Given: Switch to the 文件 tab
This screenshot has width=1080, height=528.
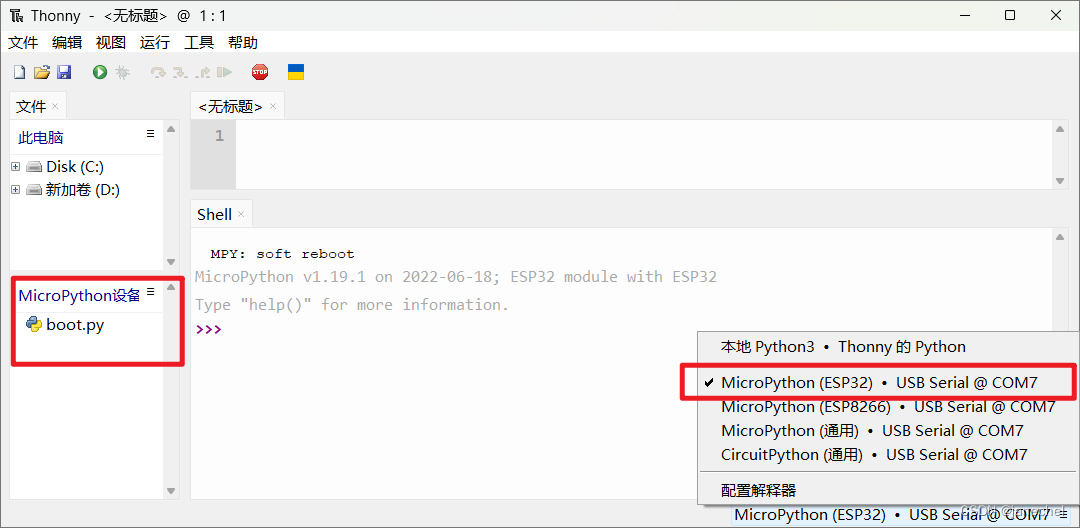Looking at the screenshot, I should 31,107.
